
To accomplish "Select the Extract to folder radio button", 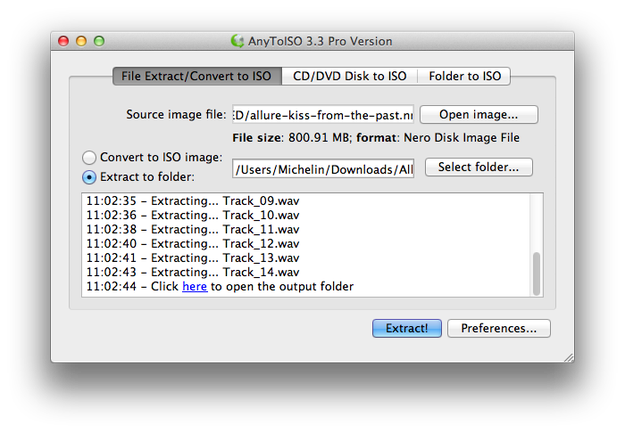I will point(89,177).
